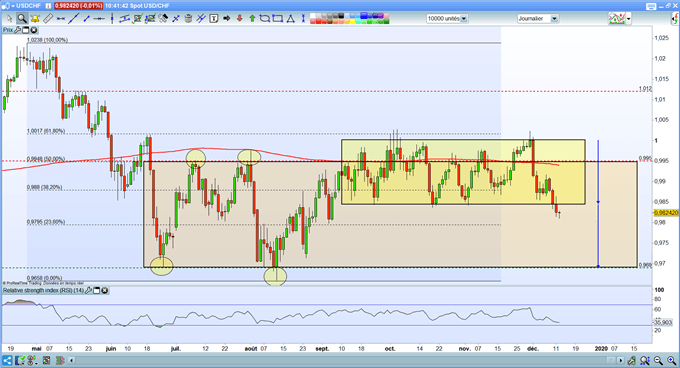The image size is (680, 368).
Task: Select the ruler measuring tool
Action: click(x=48, y=19)
